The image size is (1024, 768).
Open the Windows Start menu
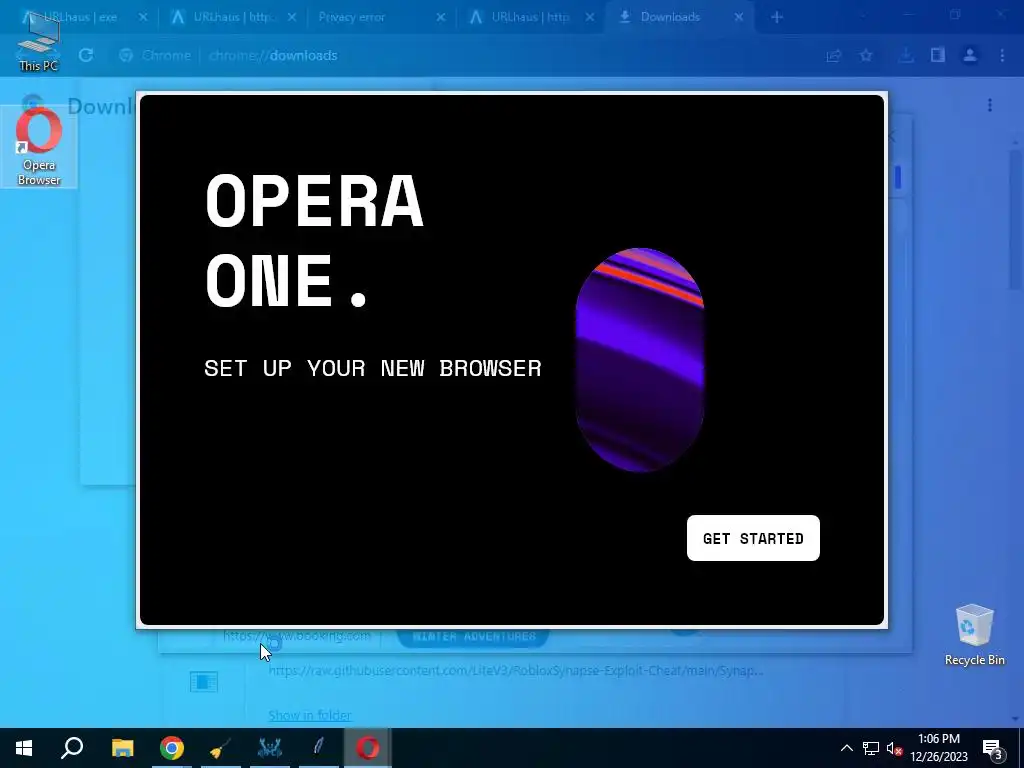[x=24, y=748]
